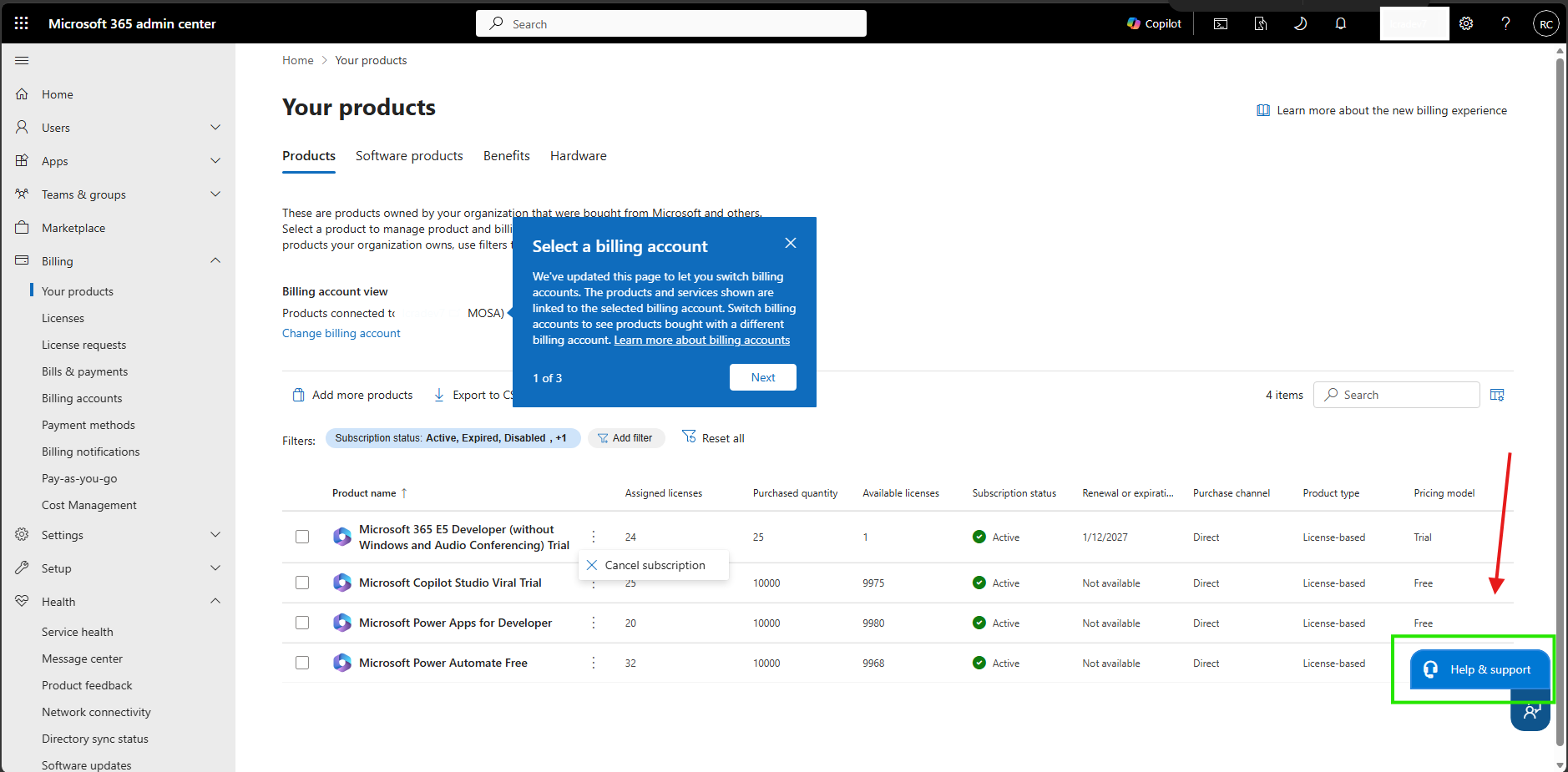
Task: Click Add filter pill
Action: coord(626,438)
